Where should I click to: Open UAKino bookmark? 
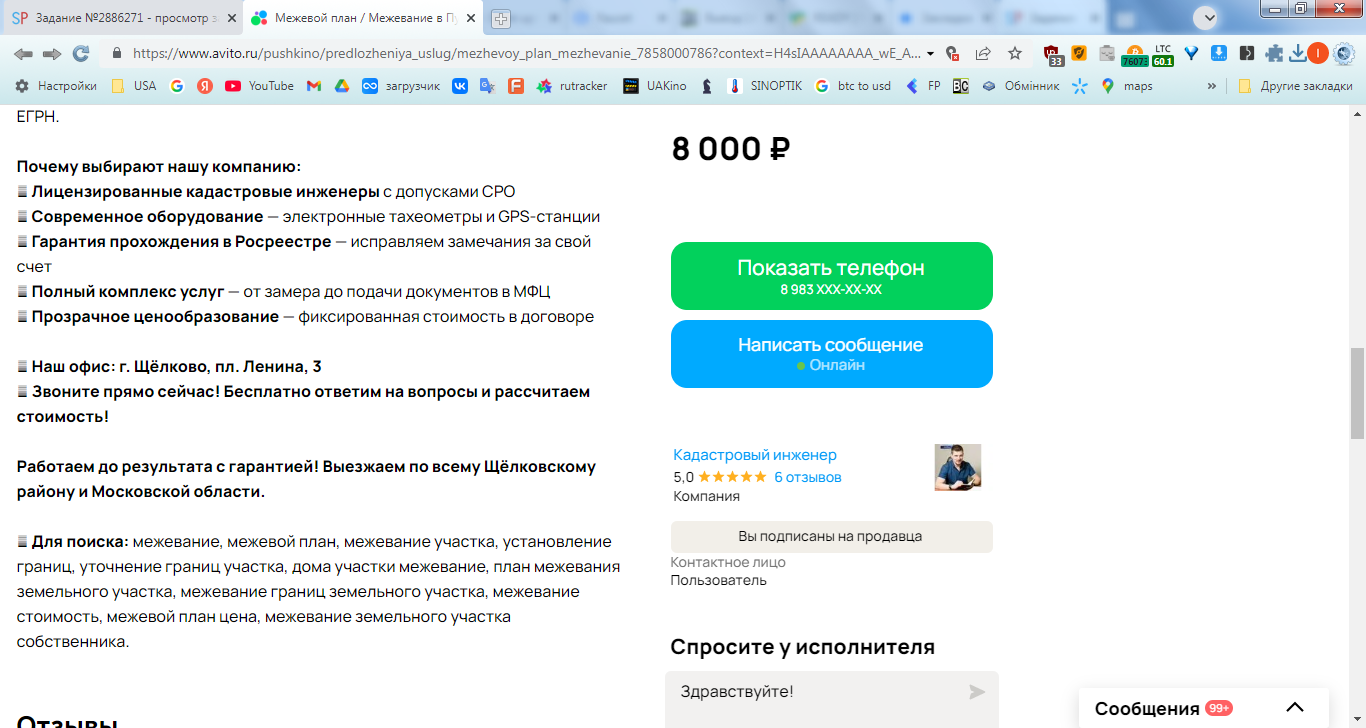tap(655, 86)
